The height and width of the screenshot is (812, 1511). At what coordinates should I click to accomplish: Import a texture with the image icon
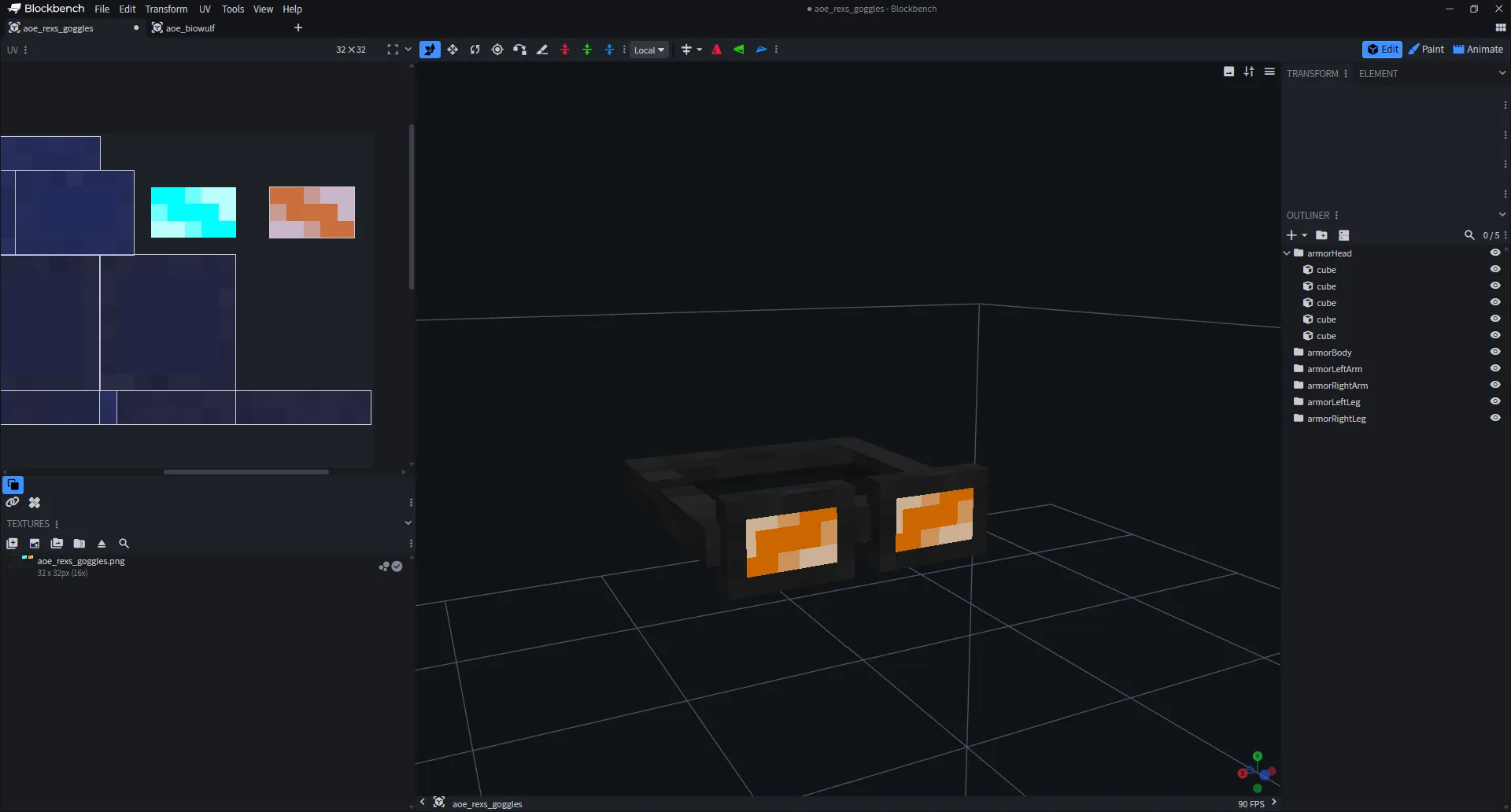35,544
